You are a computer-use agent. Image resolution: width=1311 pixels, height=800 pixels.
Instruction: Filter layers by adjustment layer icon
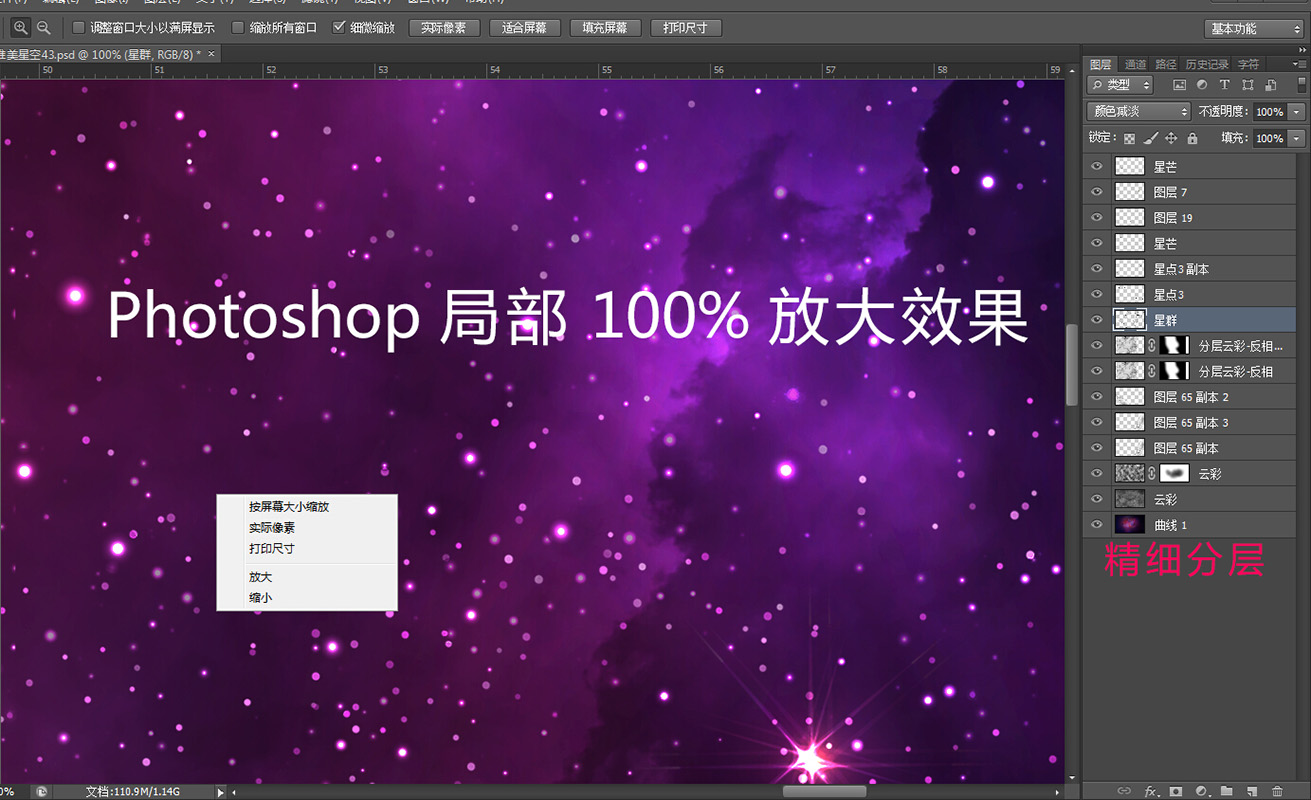pyautogui.click(x=1201, y=86)
